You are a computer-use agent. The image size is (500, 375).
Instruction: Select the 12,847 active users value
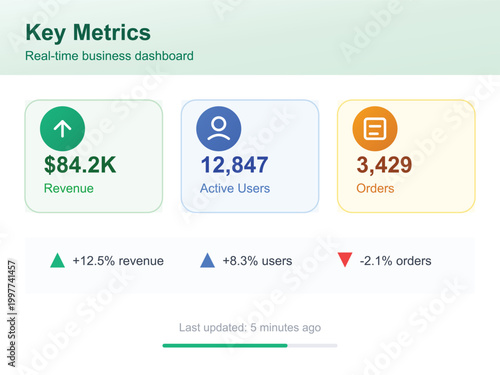(x=234, y=165)
